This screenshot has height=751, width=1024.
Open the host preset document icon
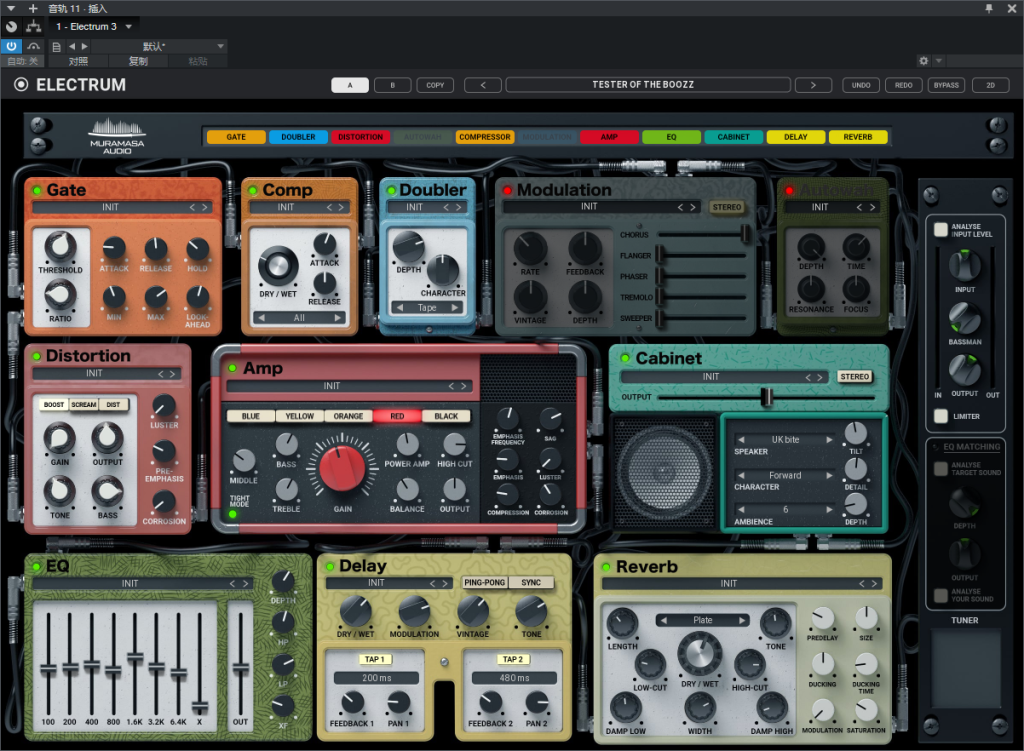click(57, 46)
